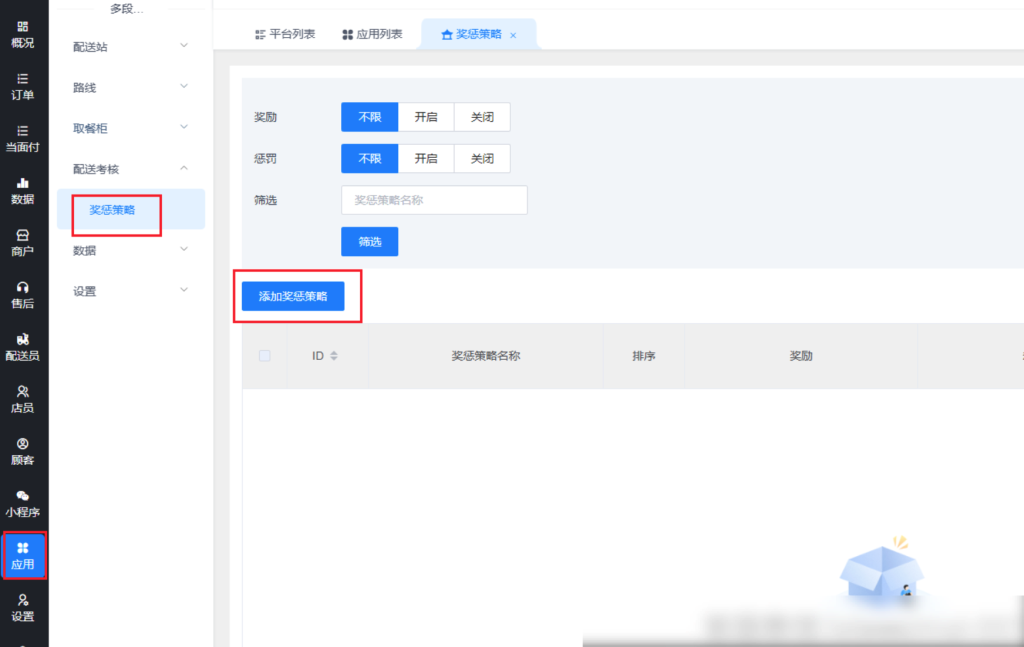Tick the select-all checkbox in table header
Image resolution: width=1024 pixels, height=647 pixels.
click(x=264, y=355)
